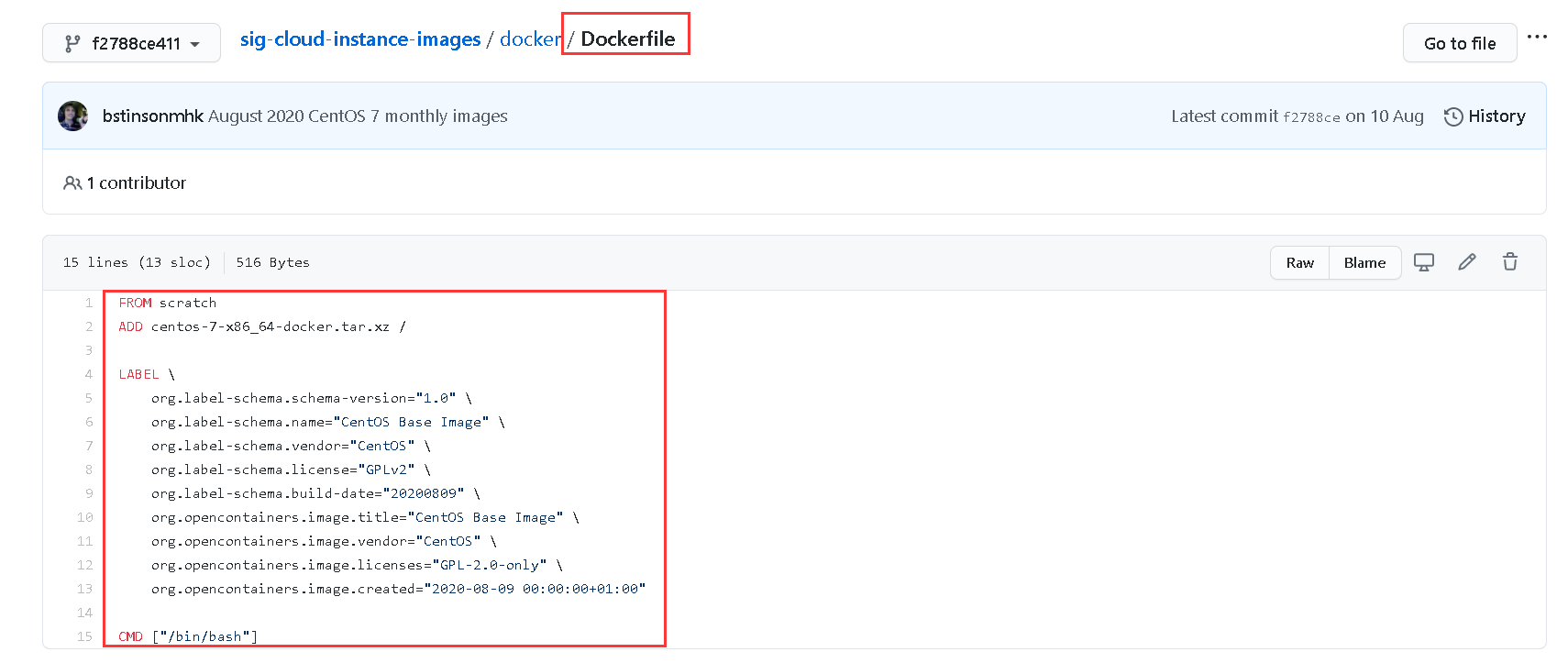Viewport: 1568px width, 663px height.
Task: Click the bstinsonmhk avatar image
Action: coord(73,116)
